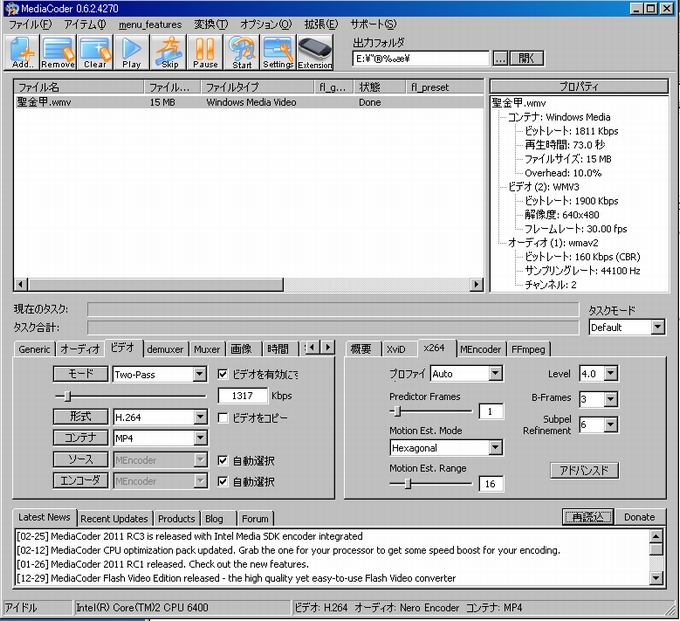Click the video bitrate slider

point(131,395)
